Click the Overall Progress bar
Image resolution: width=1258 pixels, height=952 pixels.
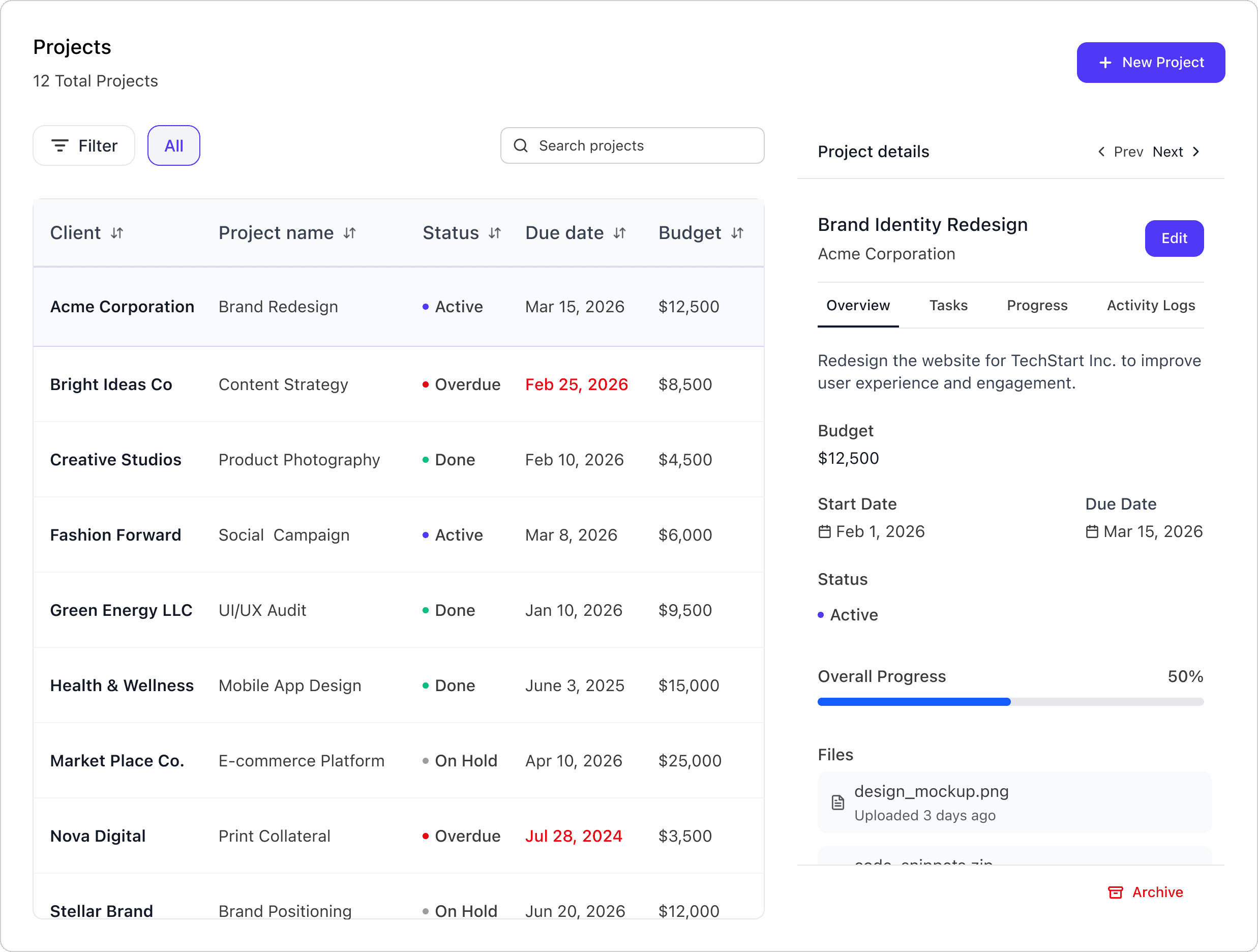(x=1010, y=702)
